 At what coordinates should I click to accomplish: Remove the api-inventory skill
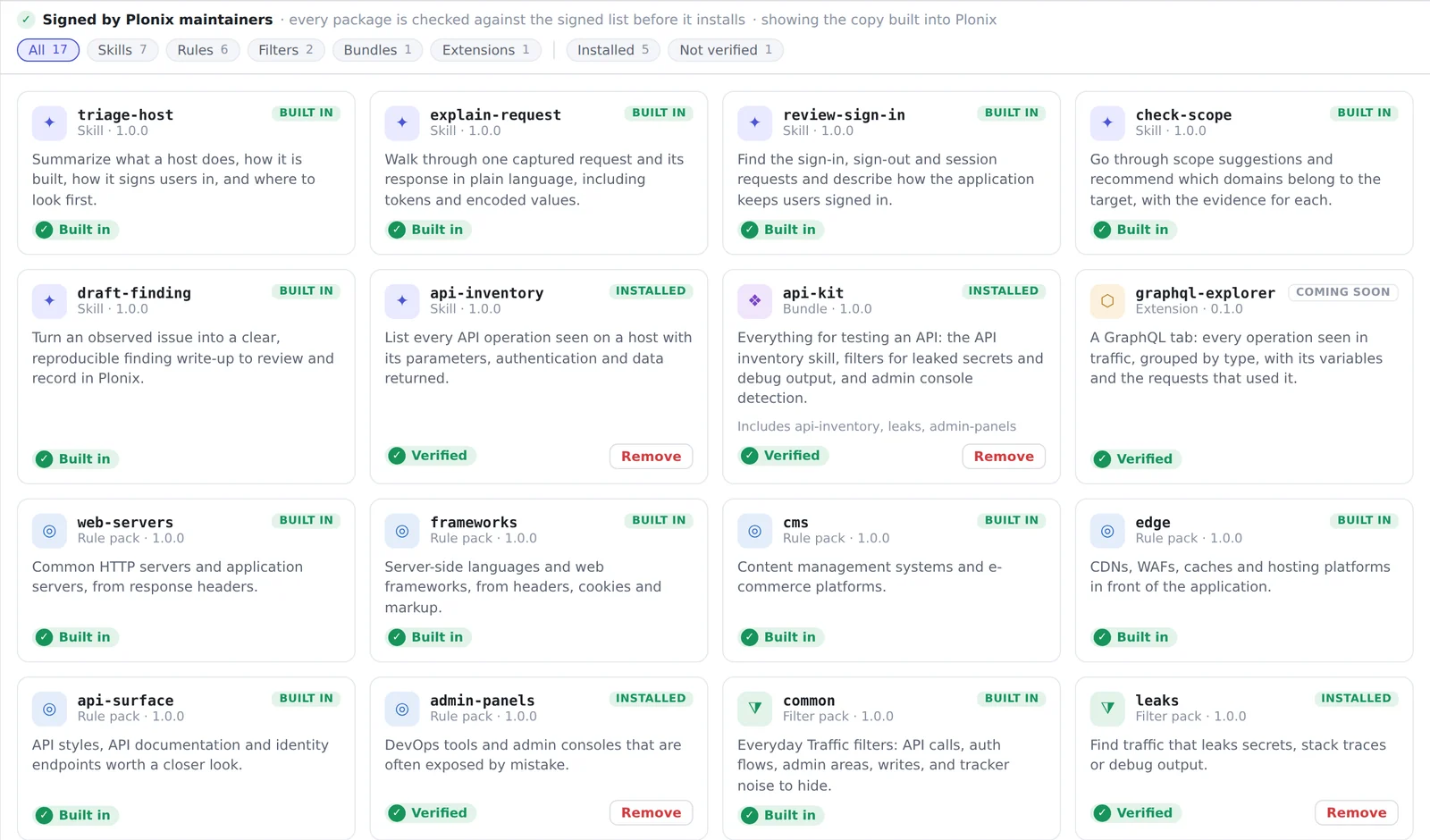point(652,457)
